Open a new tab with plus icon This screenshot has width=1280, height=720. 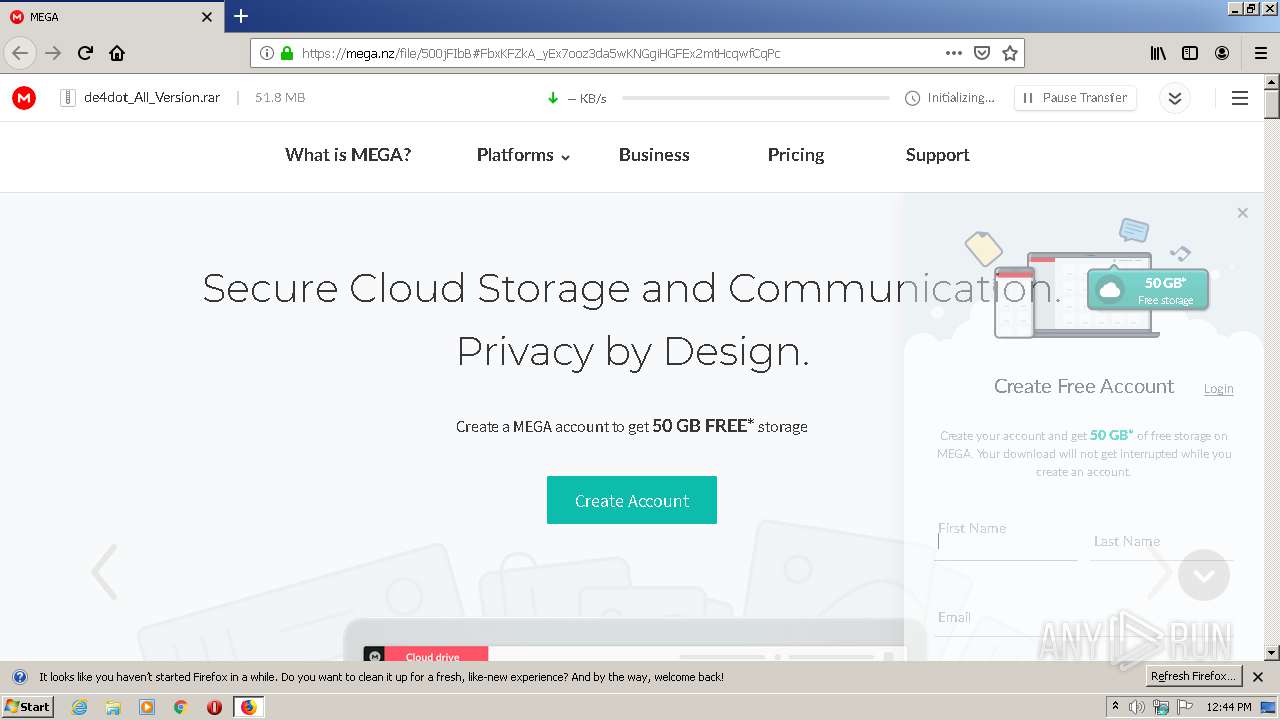tap(241, 16)
